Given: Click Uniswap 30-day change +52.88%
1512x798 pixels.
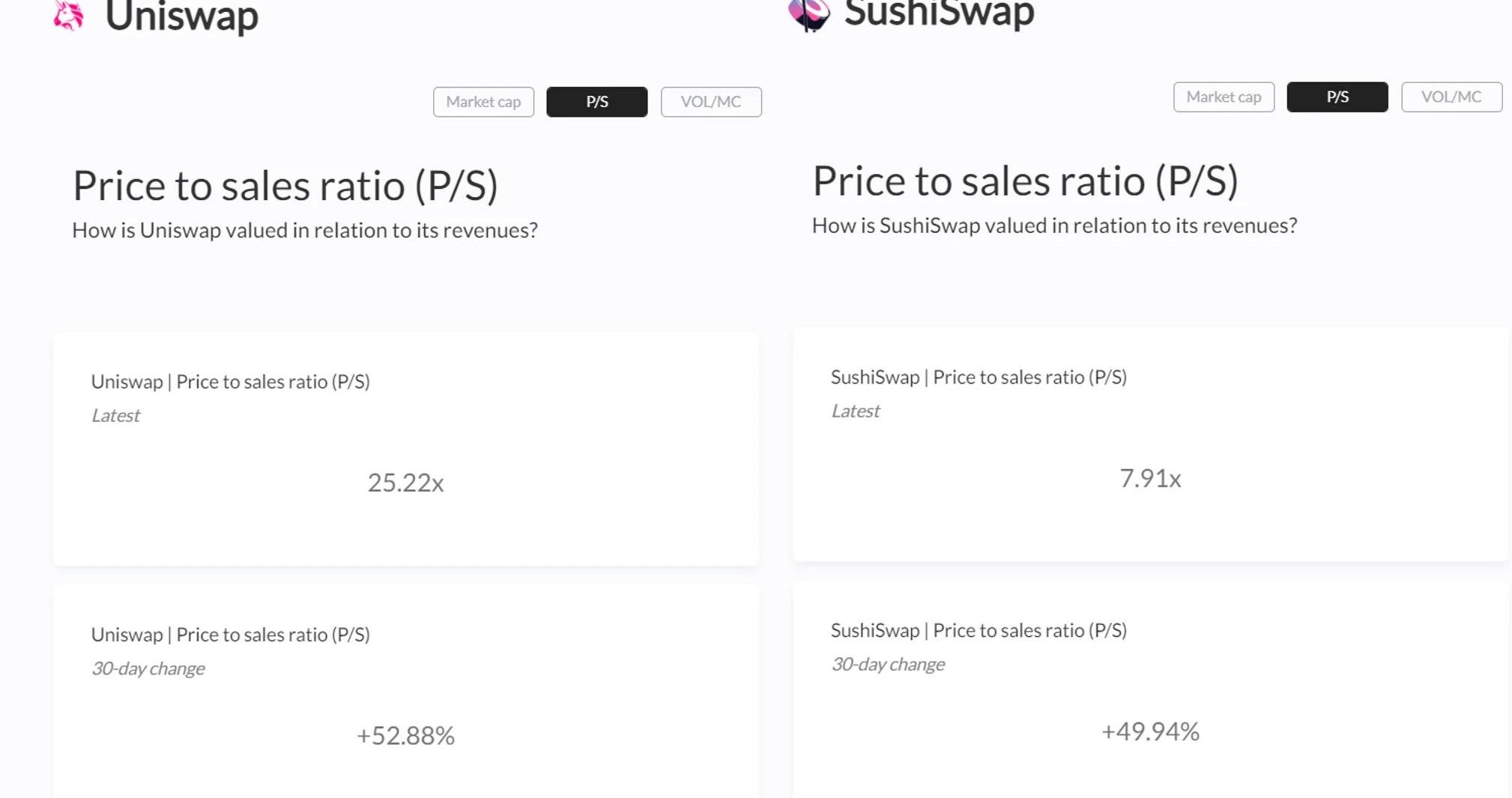Looking at the screenshot, I should coord(405,736).
